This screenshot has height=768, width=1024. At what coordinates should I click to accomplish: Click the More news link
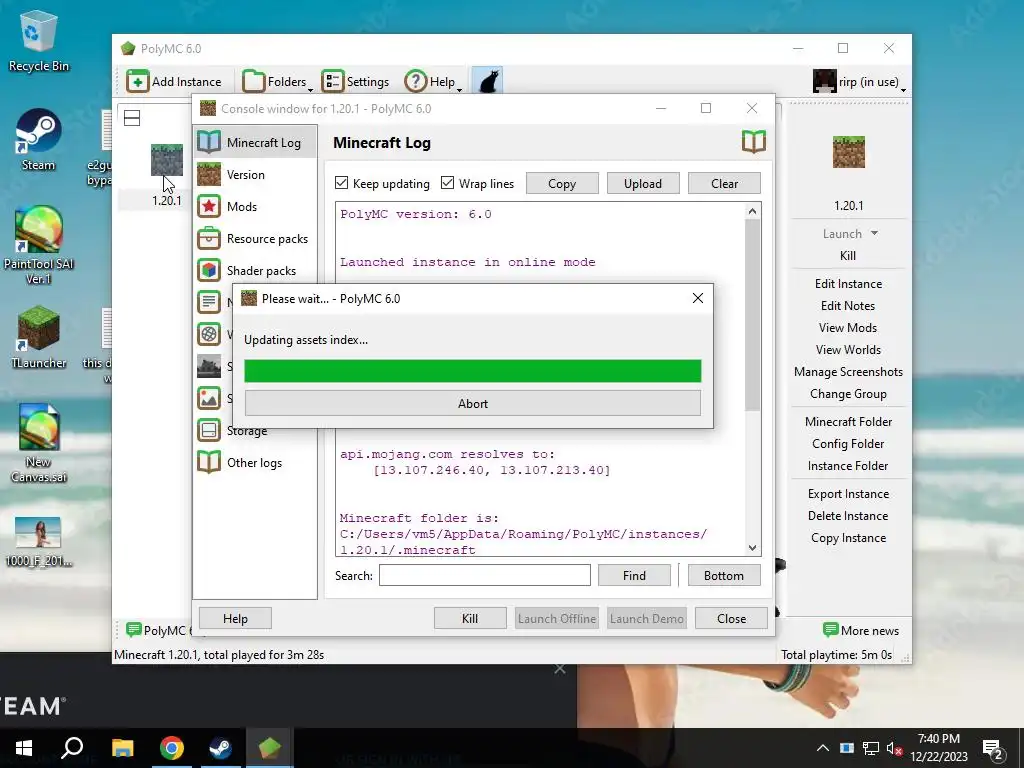(861, 631)
